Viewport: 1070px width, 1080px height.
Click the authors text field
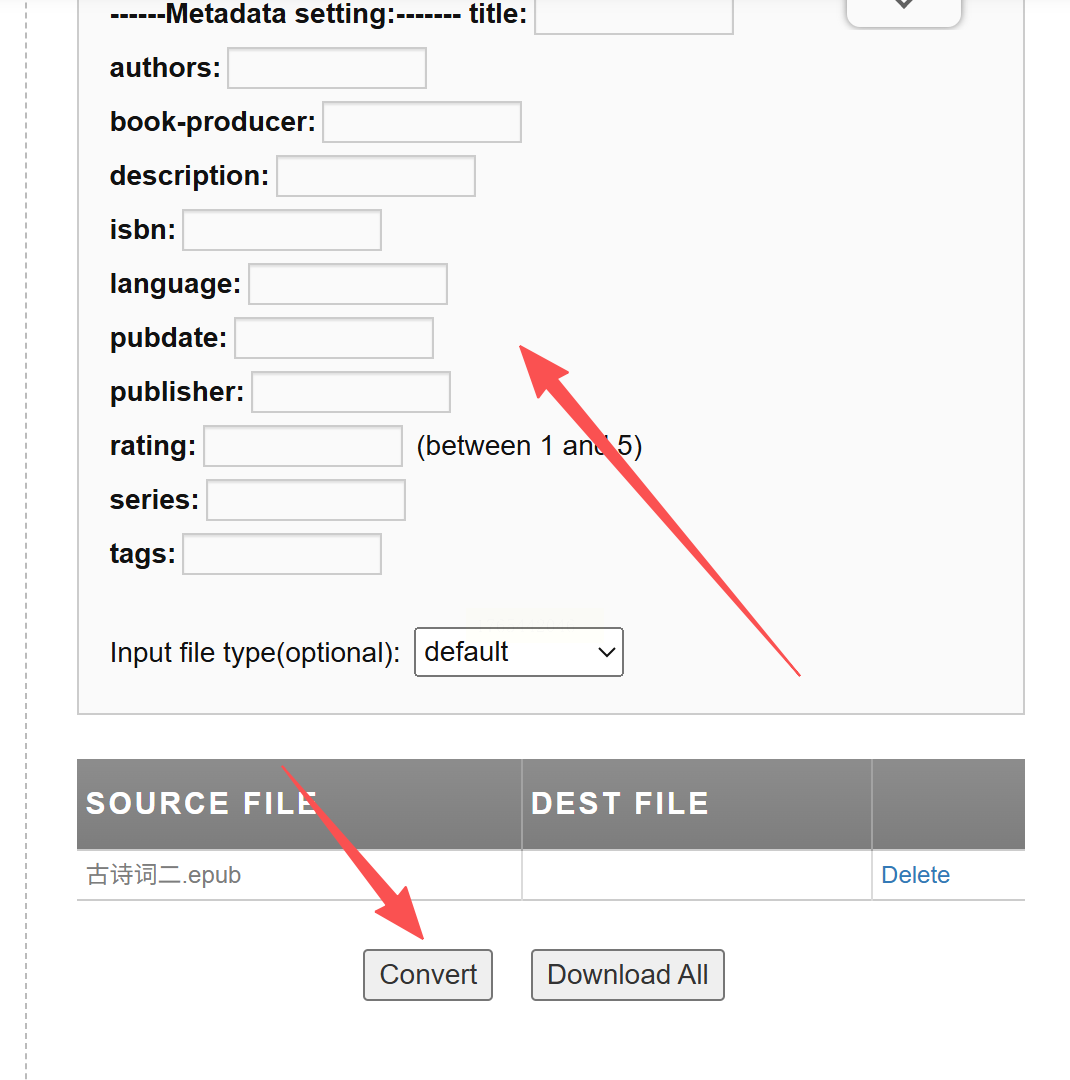point(327,68)
